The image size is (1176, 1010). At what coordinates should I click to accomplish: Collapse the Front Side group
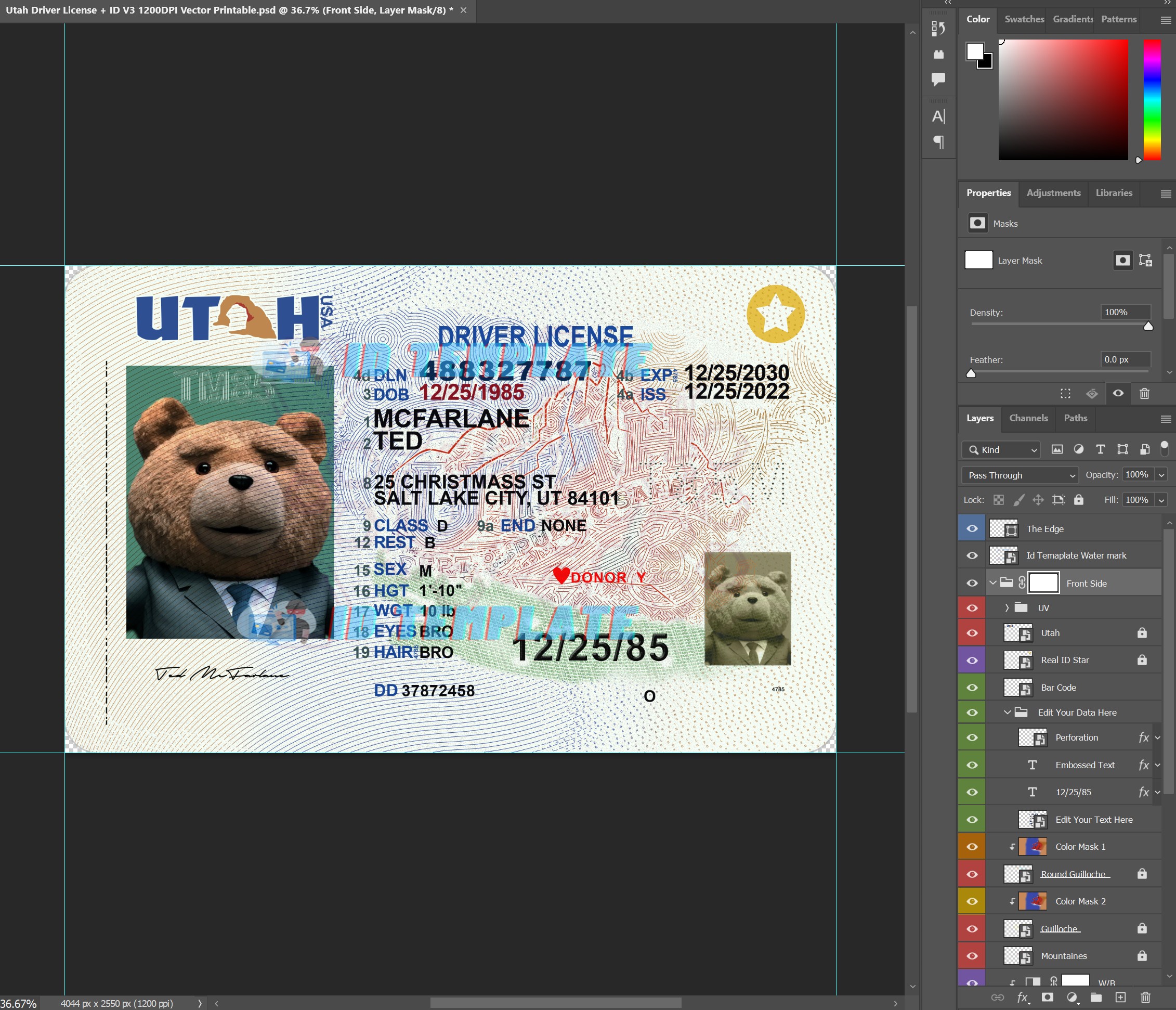pyautogui.click(x=992, y=583)
